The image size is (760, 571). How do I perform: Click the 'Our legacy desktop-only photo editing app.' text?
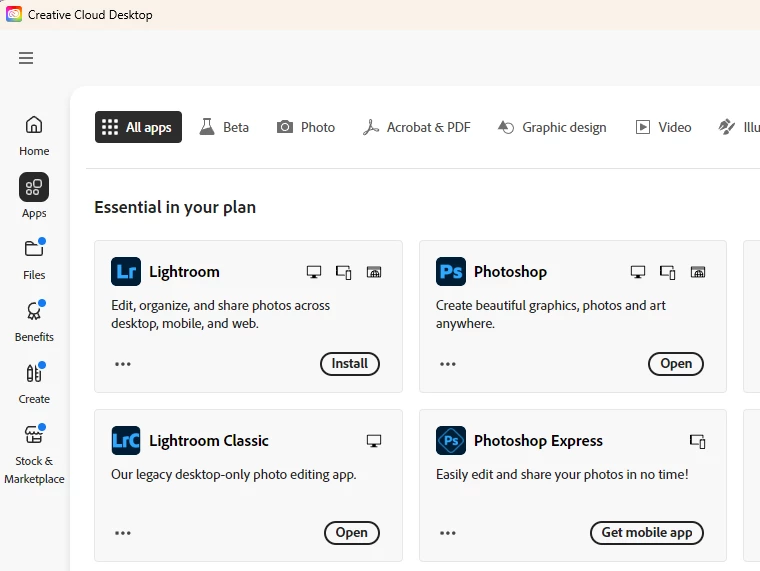tap(234, 474)
